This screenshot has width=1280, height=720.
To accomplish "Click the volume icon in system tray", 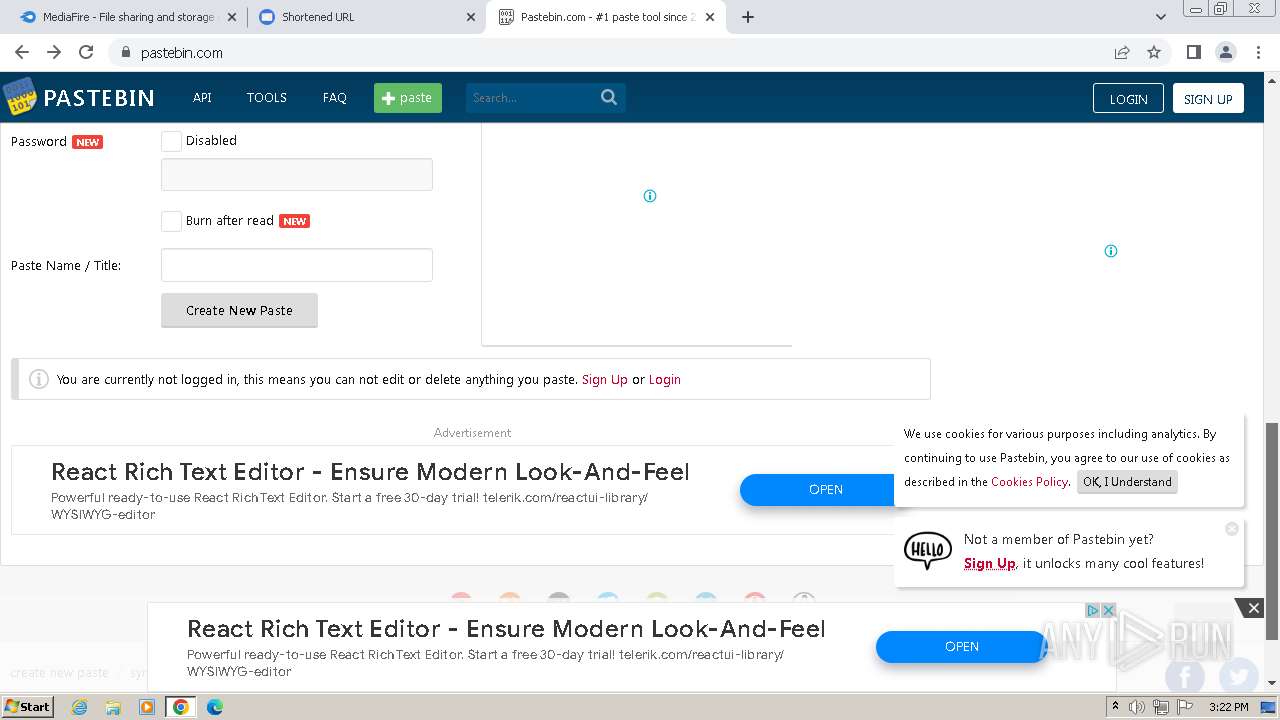I will click(1137, 707).
